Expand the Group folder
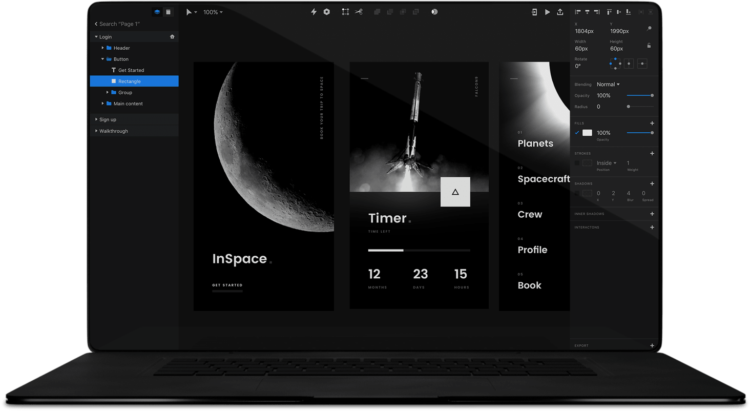 (x=107, y=92)
